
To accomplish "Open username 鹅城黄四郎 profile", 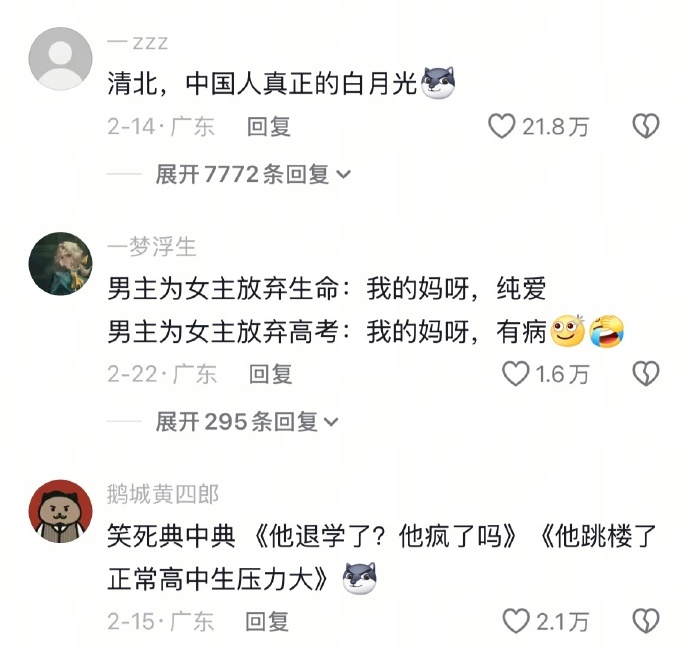I will (x=163, y=494).
